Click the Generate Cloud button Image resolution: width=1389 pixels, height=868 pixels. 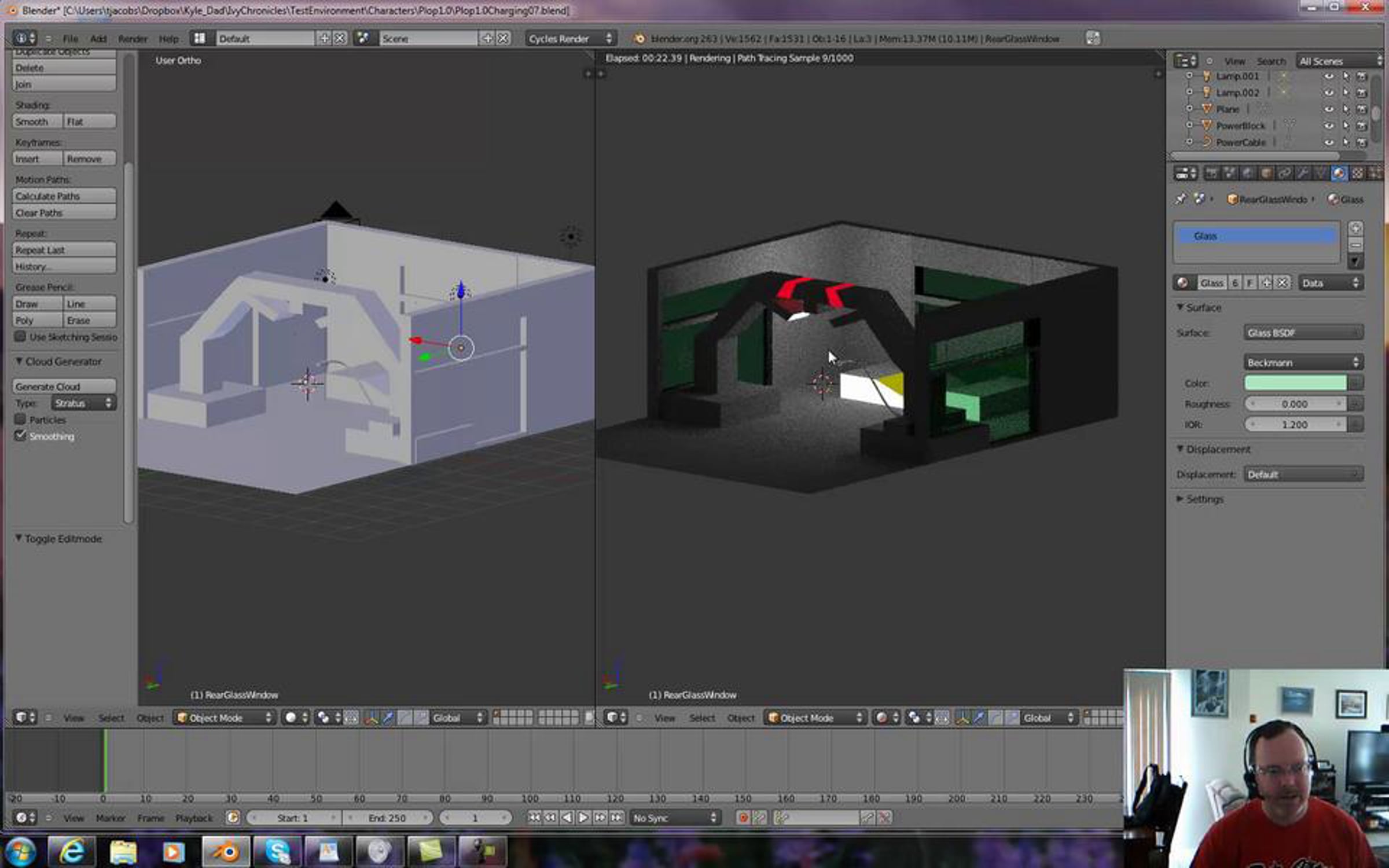point(64,387)
